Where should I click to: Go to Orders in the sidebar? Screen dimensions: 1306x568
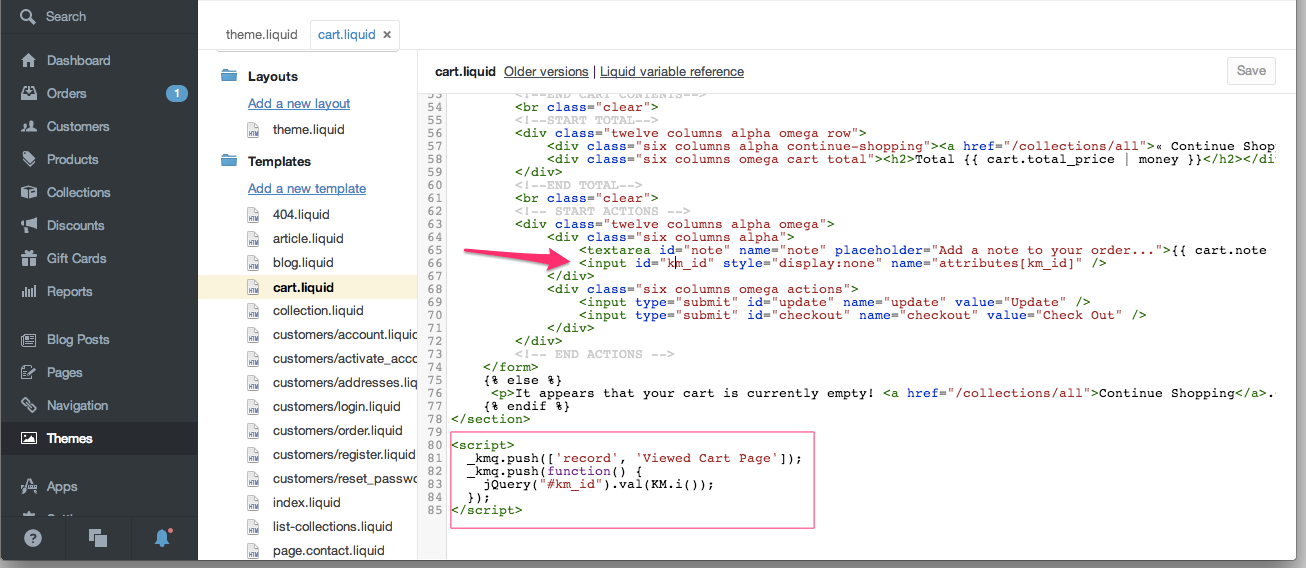click(x=67, y=94)
